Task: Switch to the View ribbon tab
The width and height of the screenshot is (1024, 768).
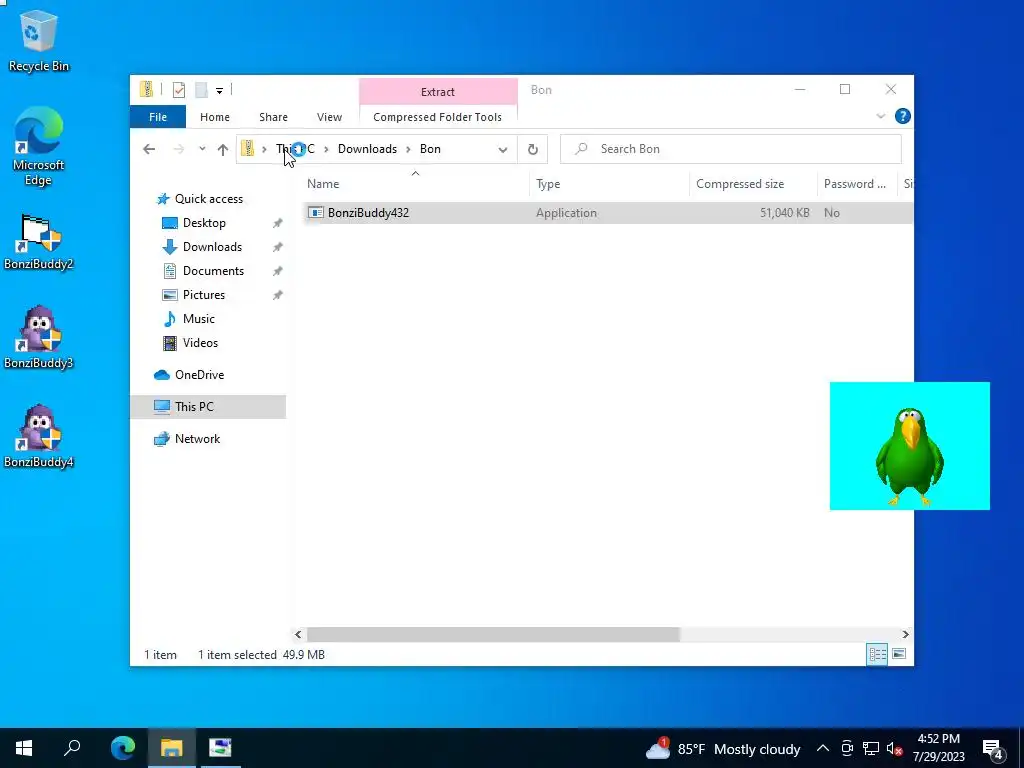Action: point(329,117)
